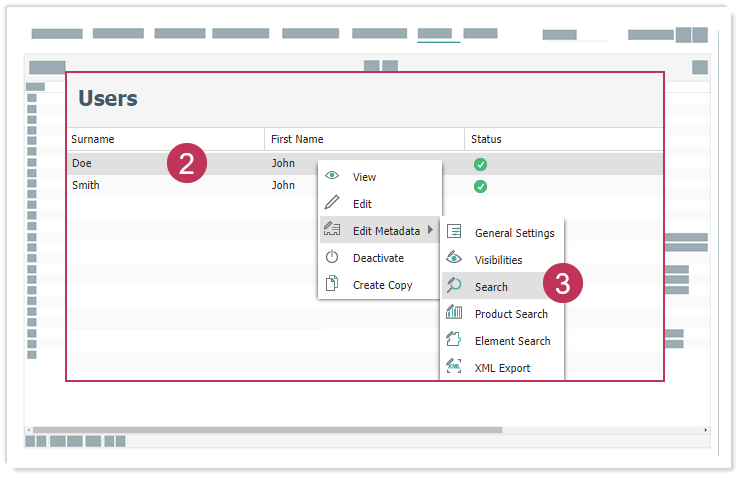Click the First Name column header

297,139
